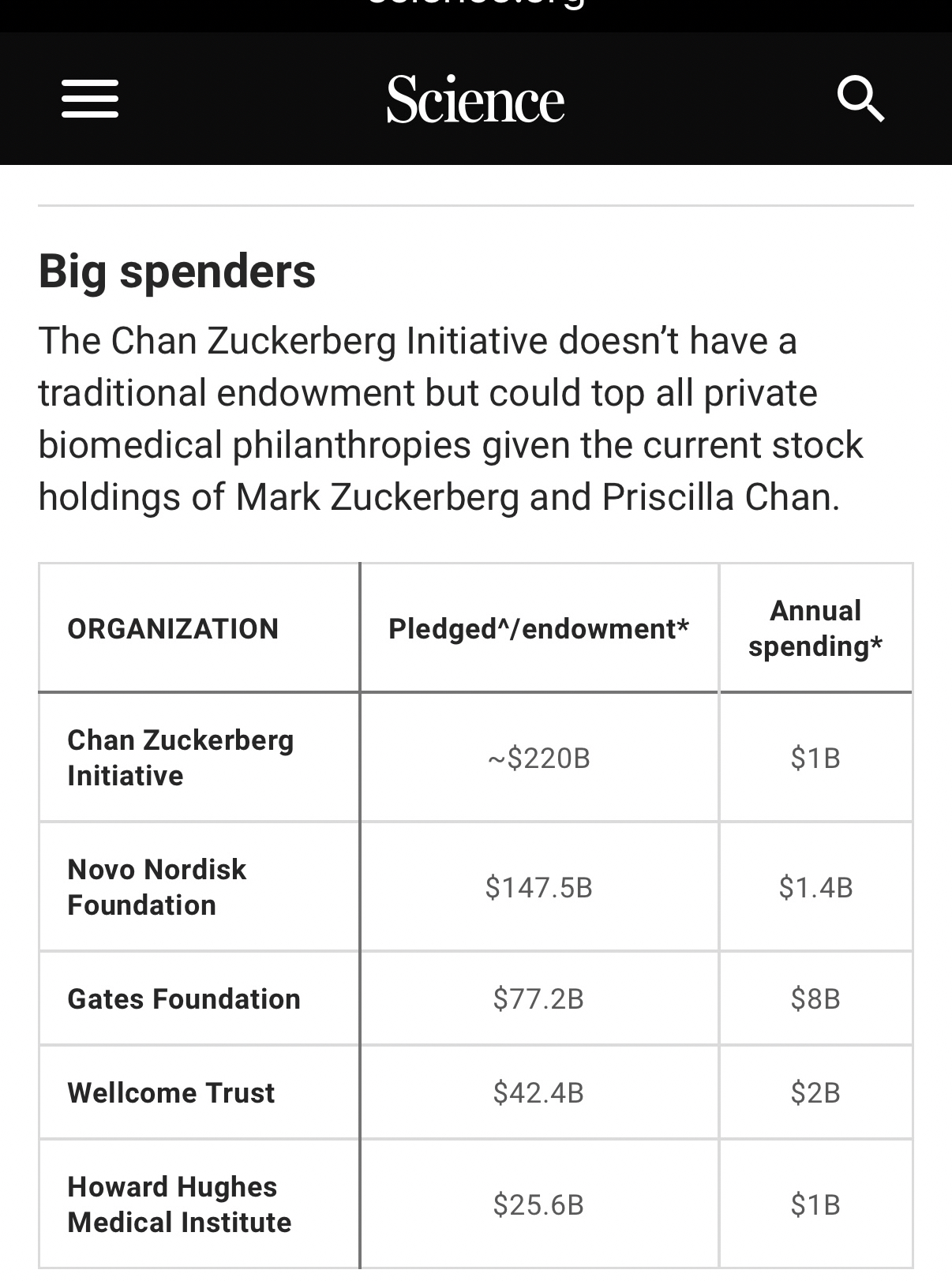Open the hamburger navigation menu
The height and width of the screenshot is (1281, 952).
[x=90, y=99]
